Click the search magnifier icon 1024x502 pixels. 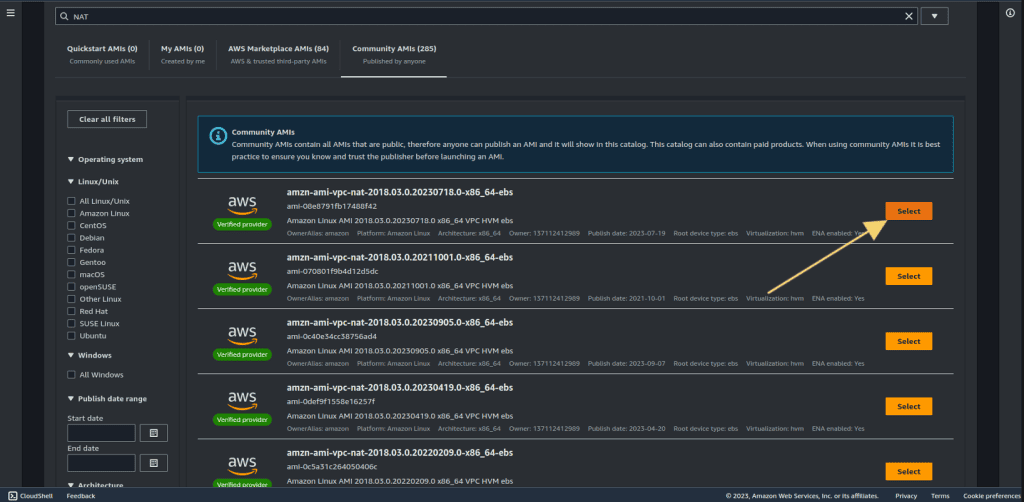[x=64, y=16]
